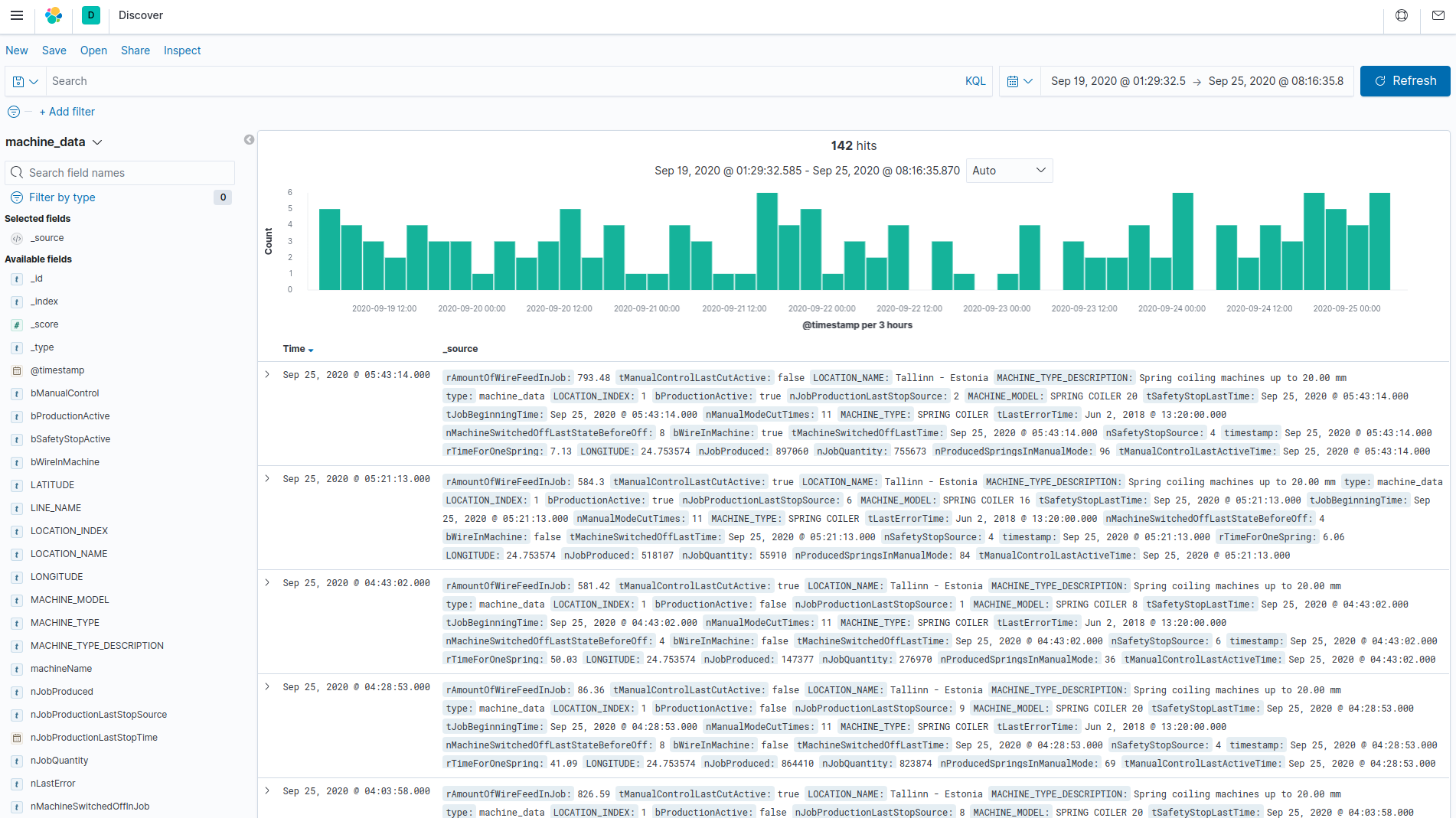Screen dimensions: 1456x818
Task: Click Save in the top menu
Action: [x=54, y=51]
